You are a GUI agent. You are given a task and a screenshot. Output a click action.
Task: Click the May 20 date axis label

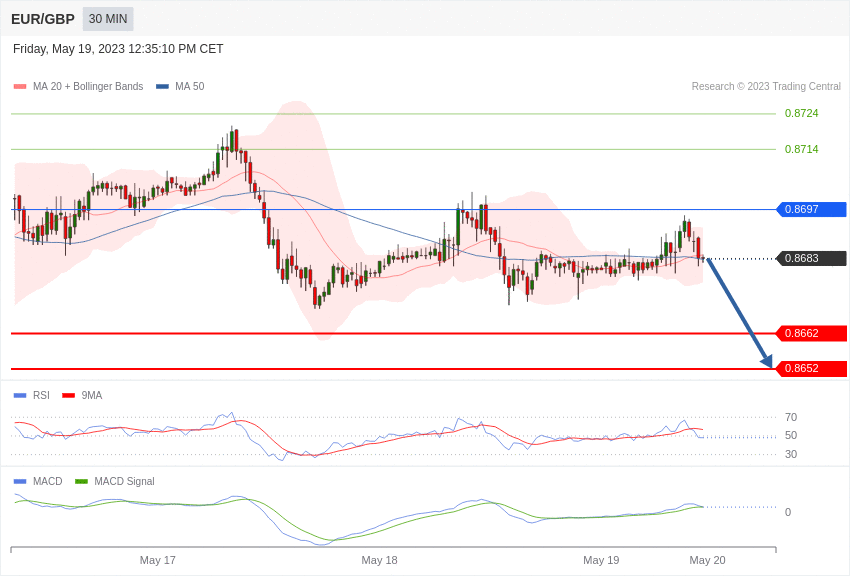(x=707, y=560)
